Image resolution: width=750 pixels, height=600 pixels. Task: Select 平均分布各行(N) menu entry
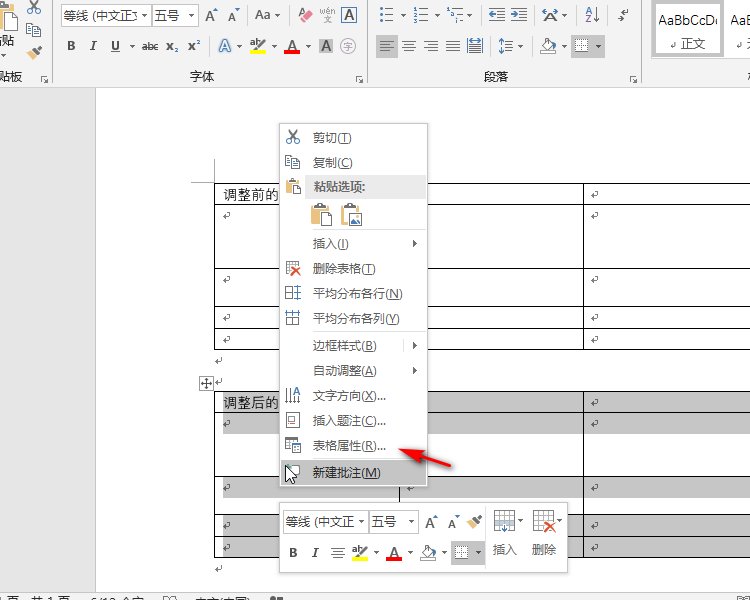(x=354, y=293)
